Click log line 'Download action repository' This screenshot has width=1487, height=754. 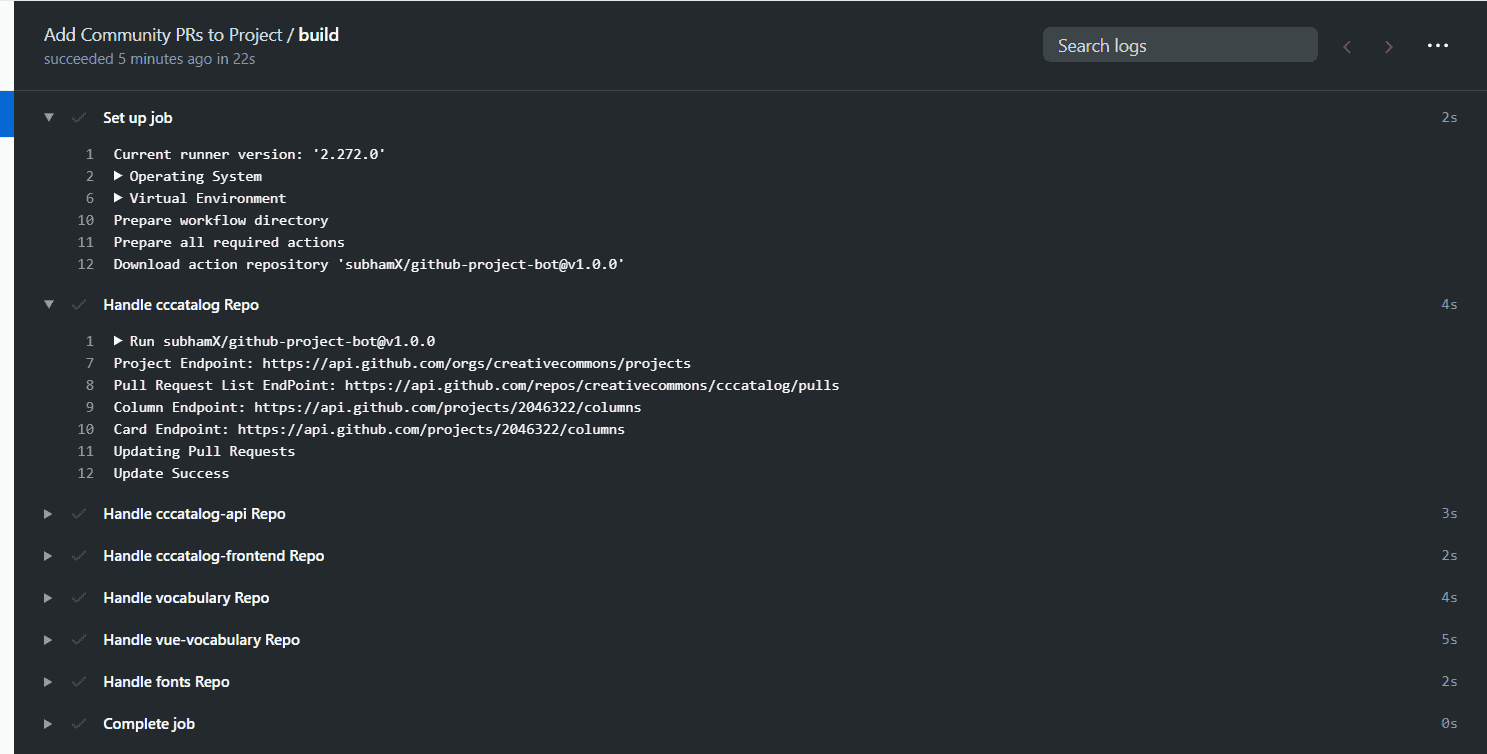click(x=369, y=264)
